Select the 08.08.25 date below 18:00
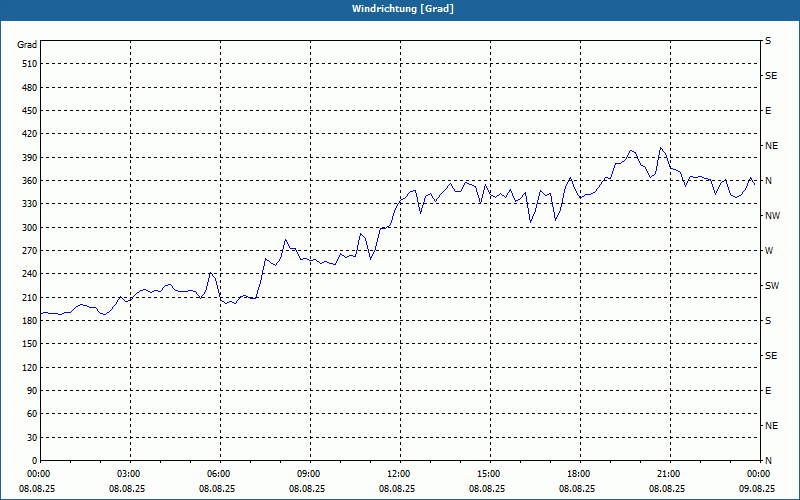The image size is (800, 500). click(577, 488)
